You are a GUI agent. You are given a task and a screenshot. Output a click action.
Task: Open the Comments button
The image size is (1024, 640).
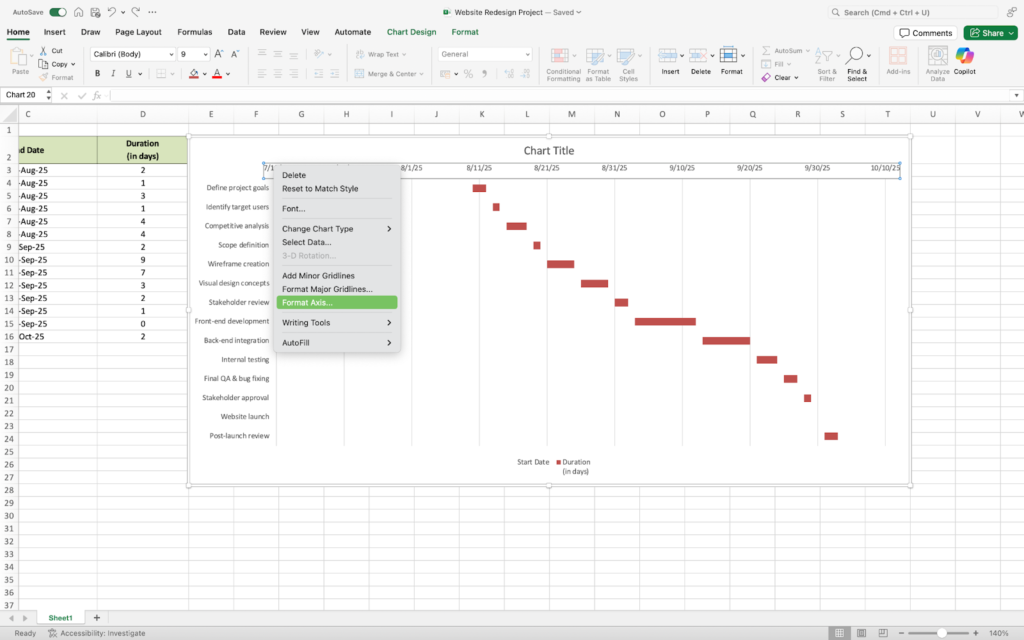pos(925,33)
